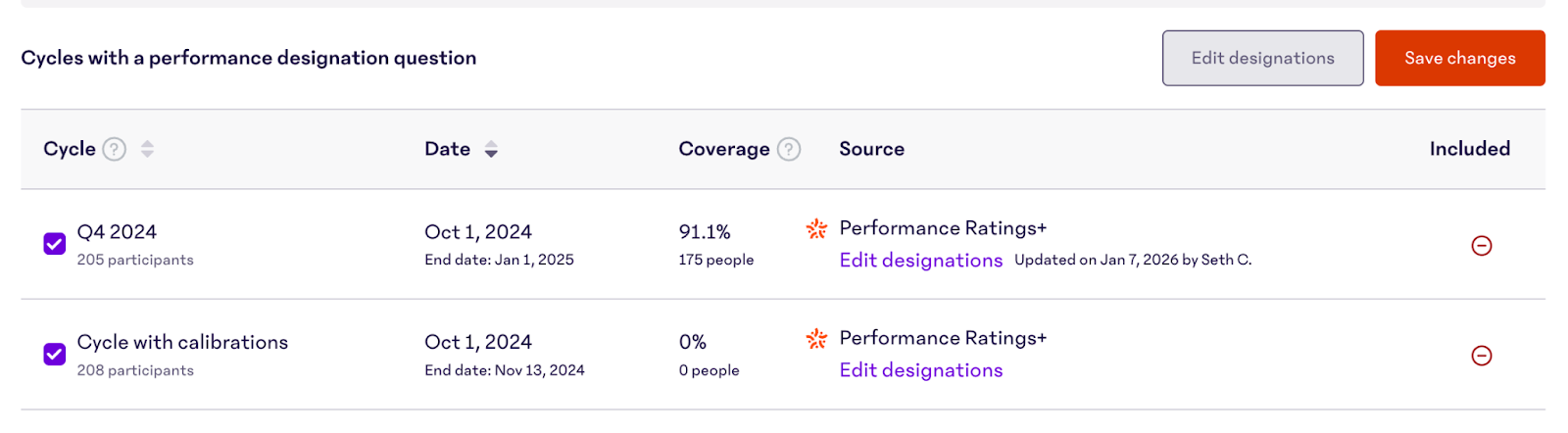Exclude Cycle with calibrations via red minus icon
1568x433 pixels.
point(1481,356)
